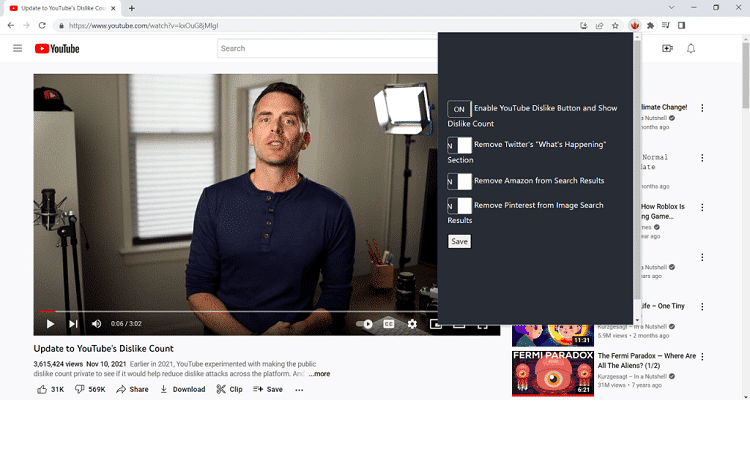The image size is (750, 468).
Task: Toggle the autoplay switch in player
Action: click(364, 324)
